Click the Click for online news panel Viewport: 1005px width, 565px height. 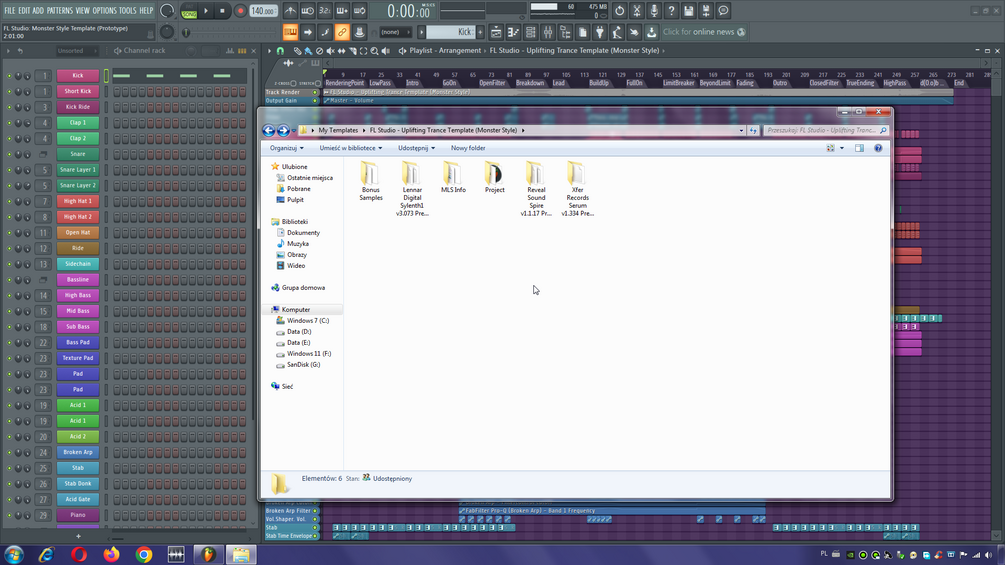point(704,32)
